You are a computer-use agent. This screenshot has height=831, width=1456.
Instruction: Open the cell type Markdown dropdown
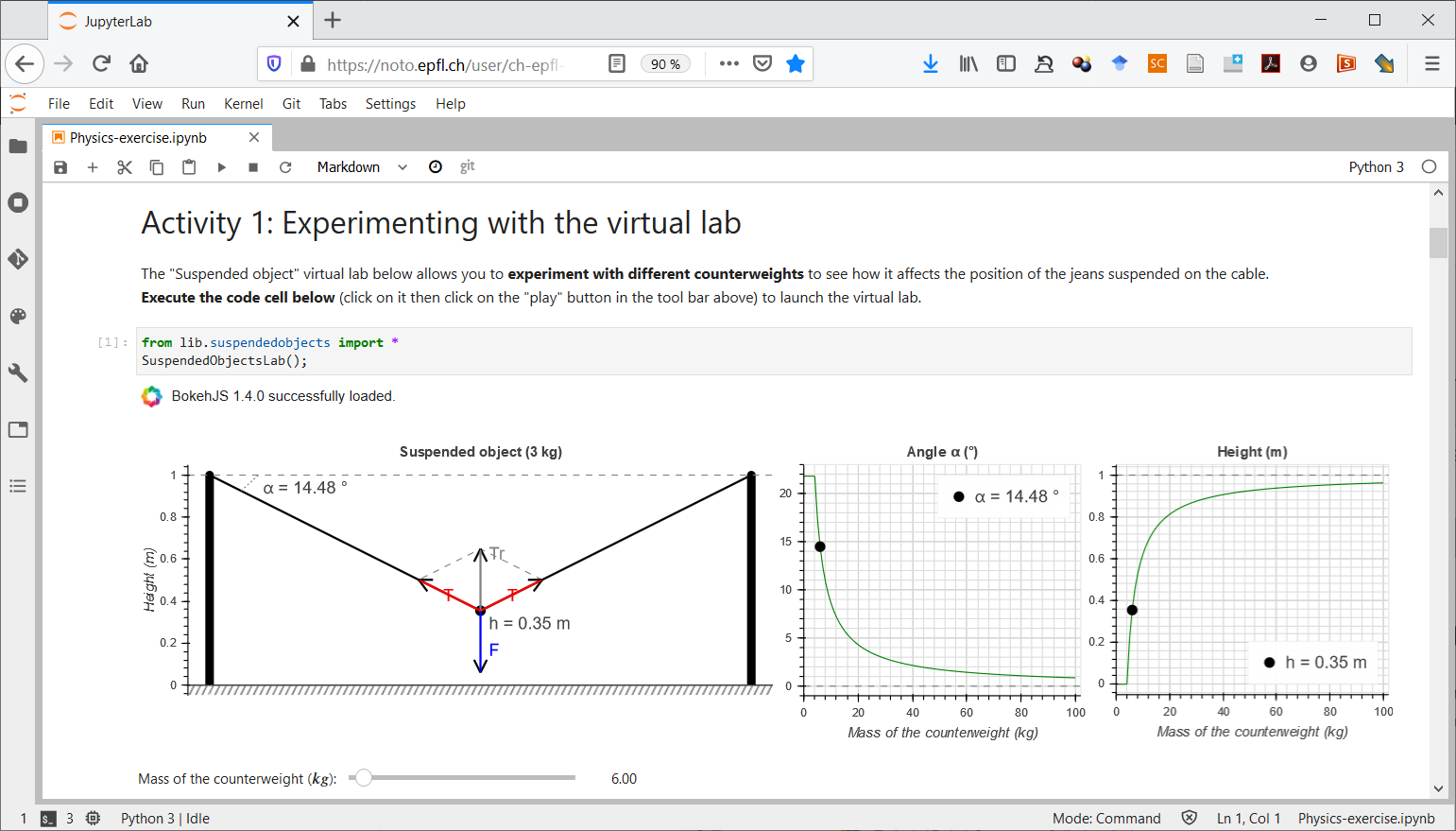(362, 167)
